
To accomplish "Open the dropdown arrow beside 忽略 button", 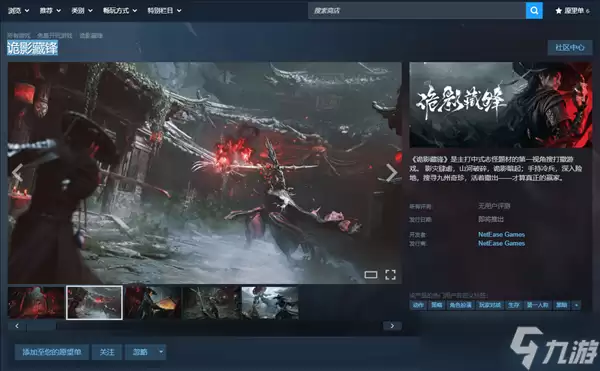I will click(x=161, y=351).
